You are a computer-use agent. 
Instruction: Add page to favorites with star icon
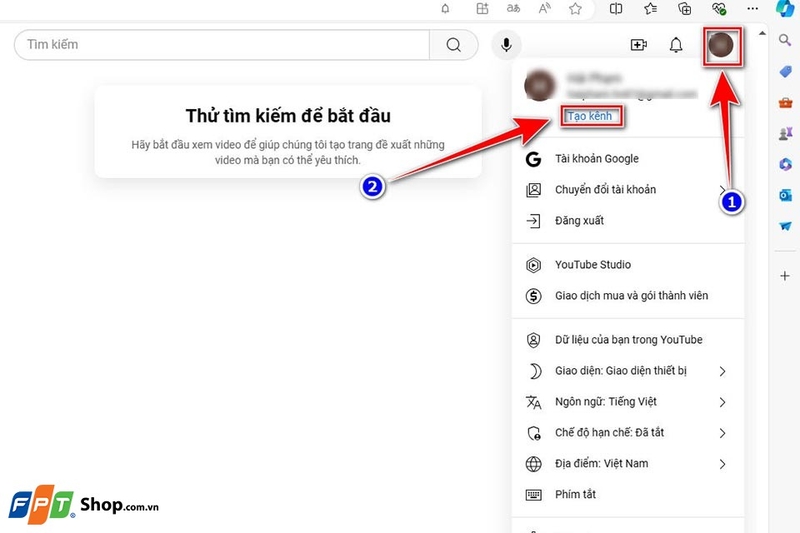click(x=576, y=9)
